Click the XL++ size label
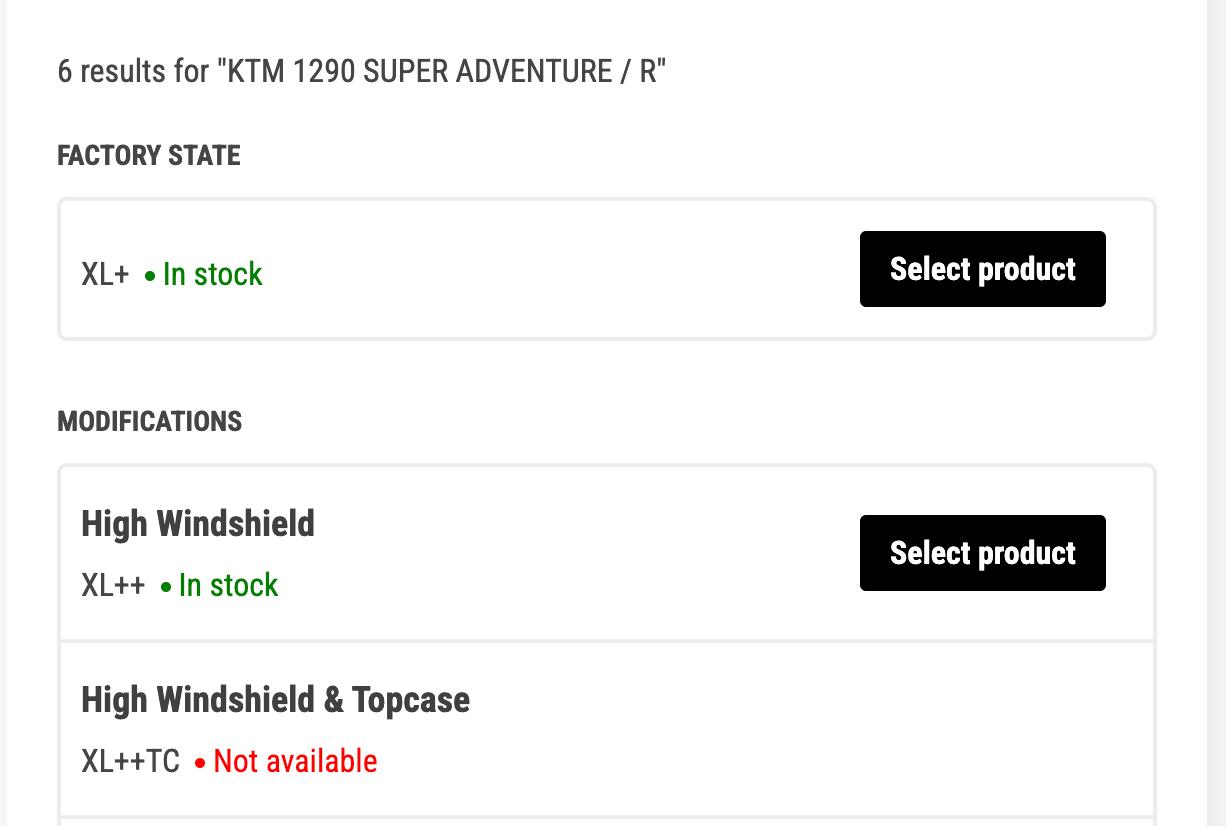This screenshot has height=826, width=1226. tap(113, 585)
